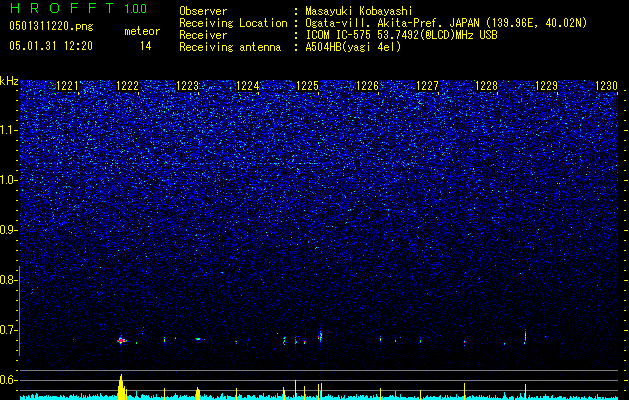629x400 pixels.
Task: Click the 1.0 kHz frequency tick label
Action: pos(9,180)
